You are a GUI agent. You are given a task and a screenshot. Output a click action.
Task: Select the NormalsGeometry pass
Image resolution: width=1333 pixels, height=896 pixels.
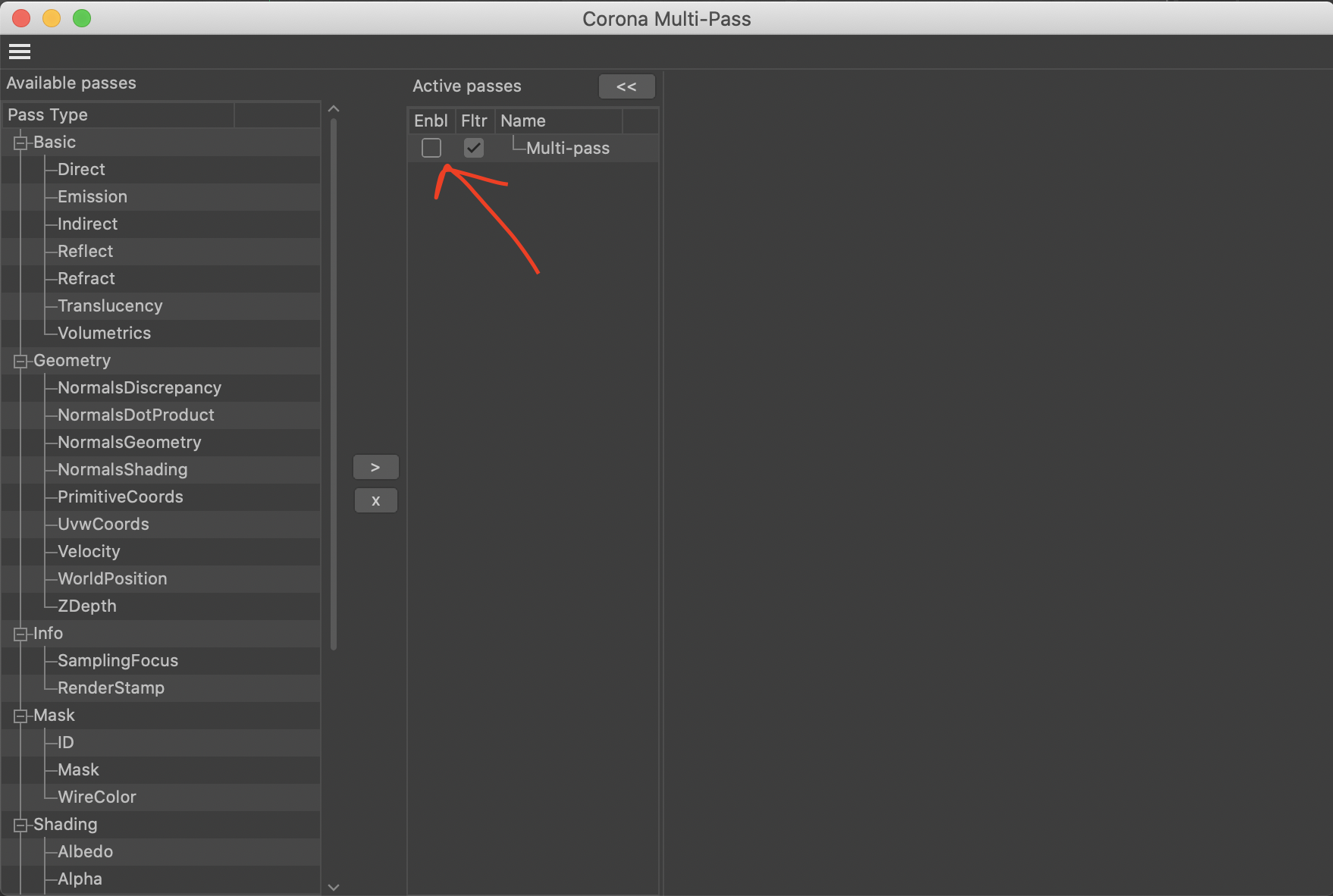[130, 442]
